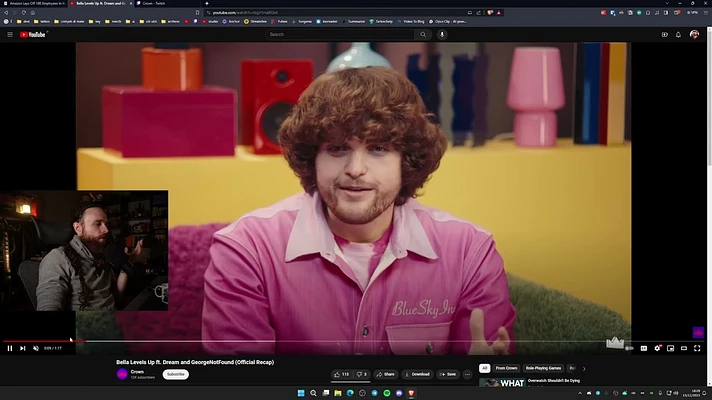Open the tattoo bookmarks folder

pos(42,21)
